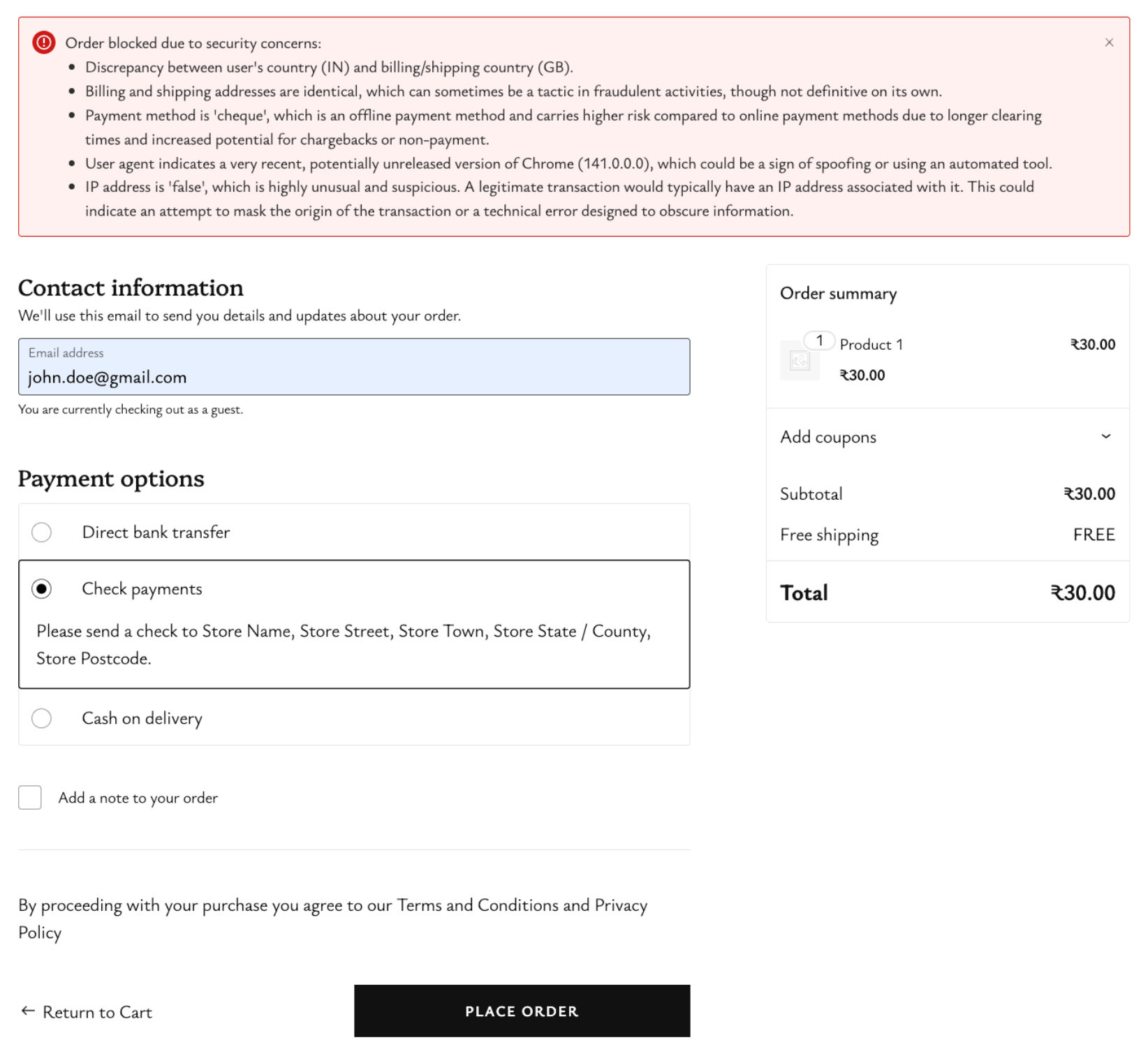Click the quantity badge showing 1
Screen dimensions: 1148x1047
coord(820,341)
